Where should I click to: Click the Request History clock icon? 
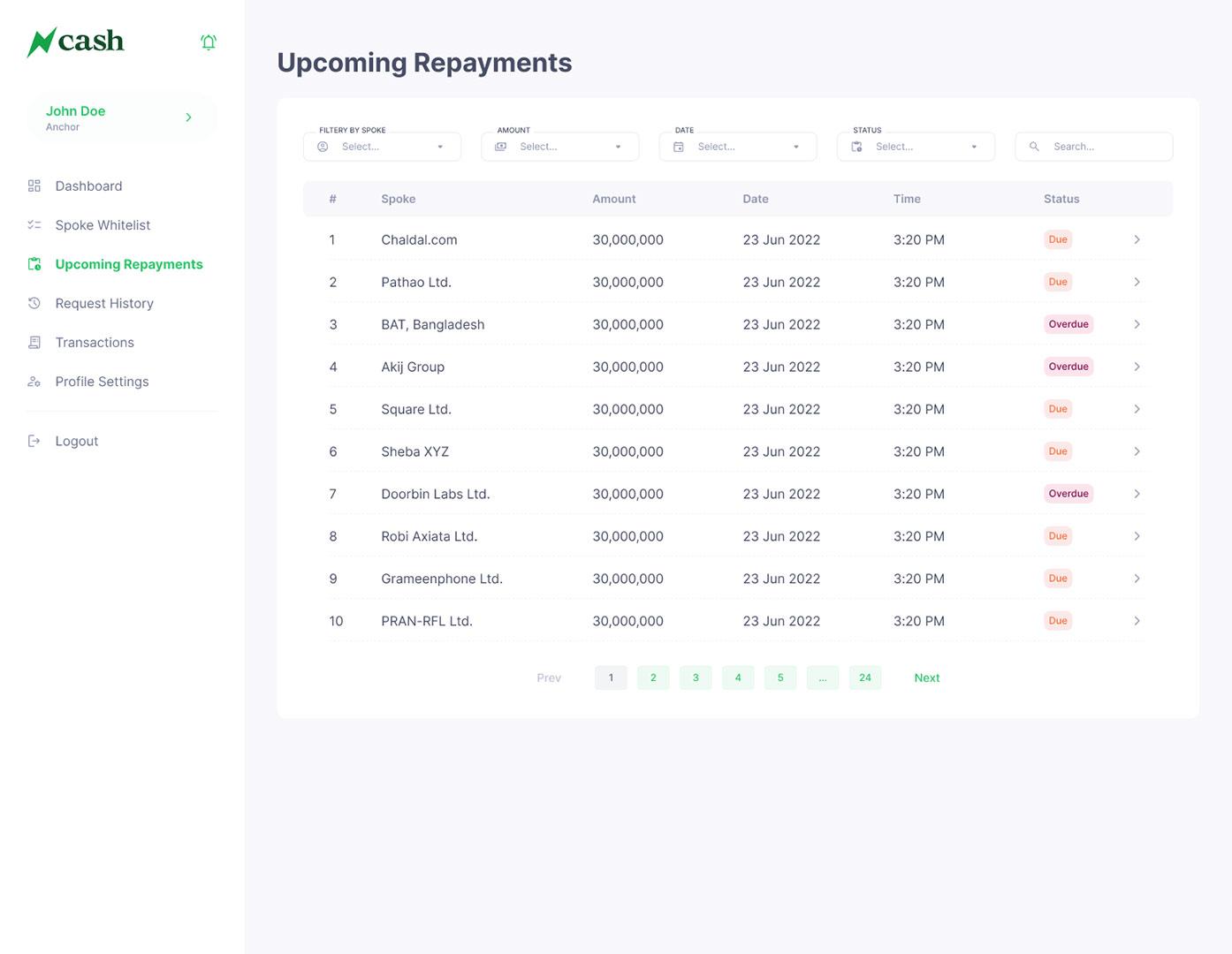pyautogui.click(x=34, y=303)
